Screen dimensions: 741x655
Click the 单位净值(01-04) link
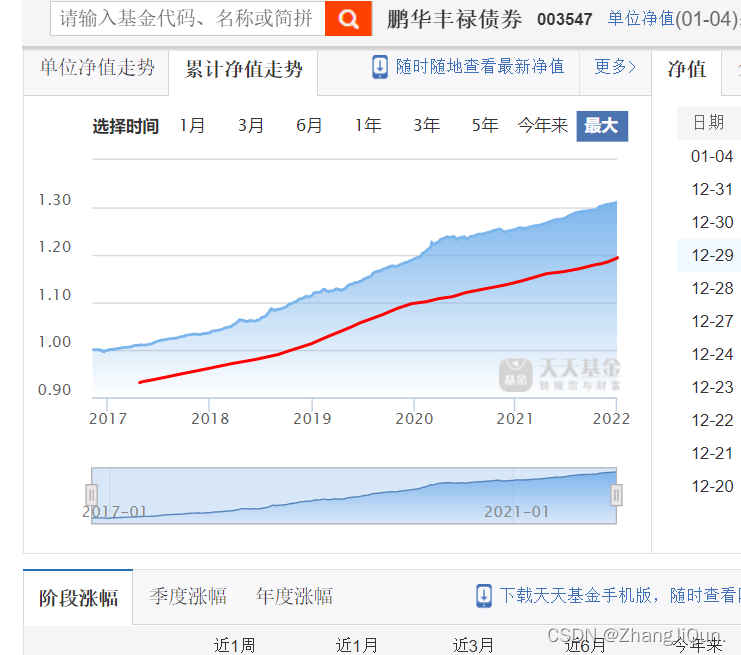(x=673, y=19)
